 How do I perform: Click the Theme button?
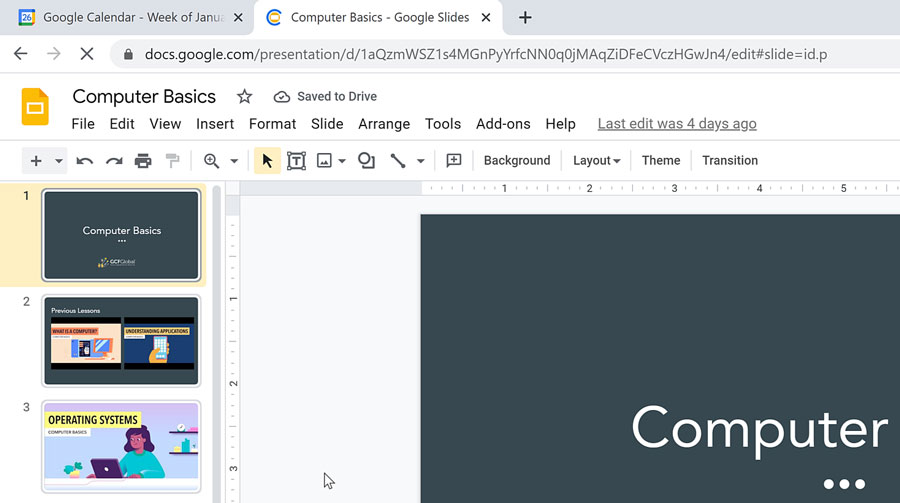pyautogui.click(x=661, y=160)
